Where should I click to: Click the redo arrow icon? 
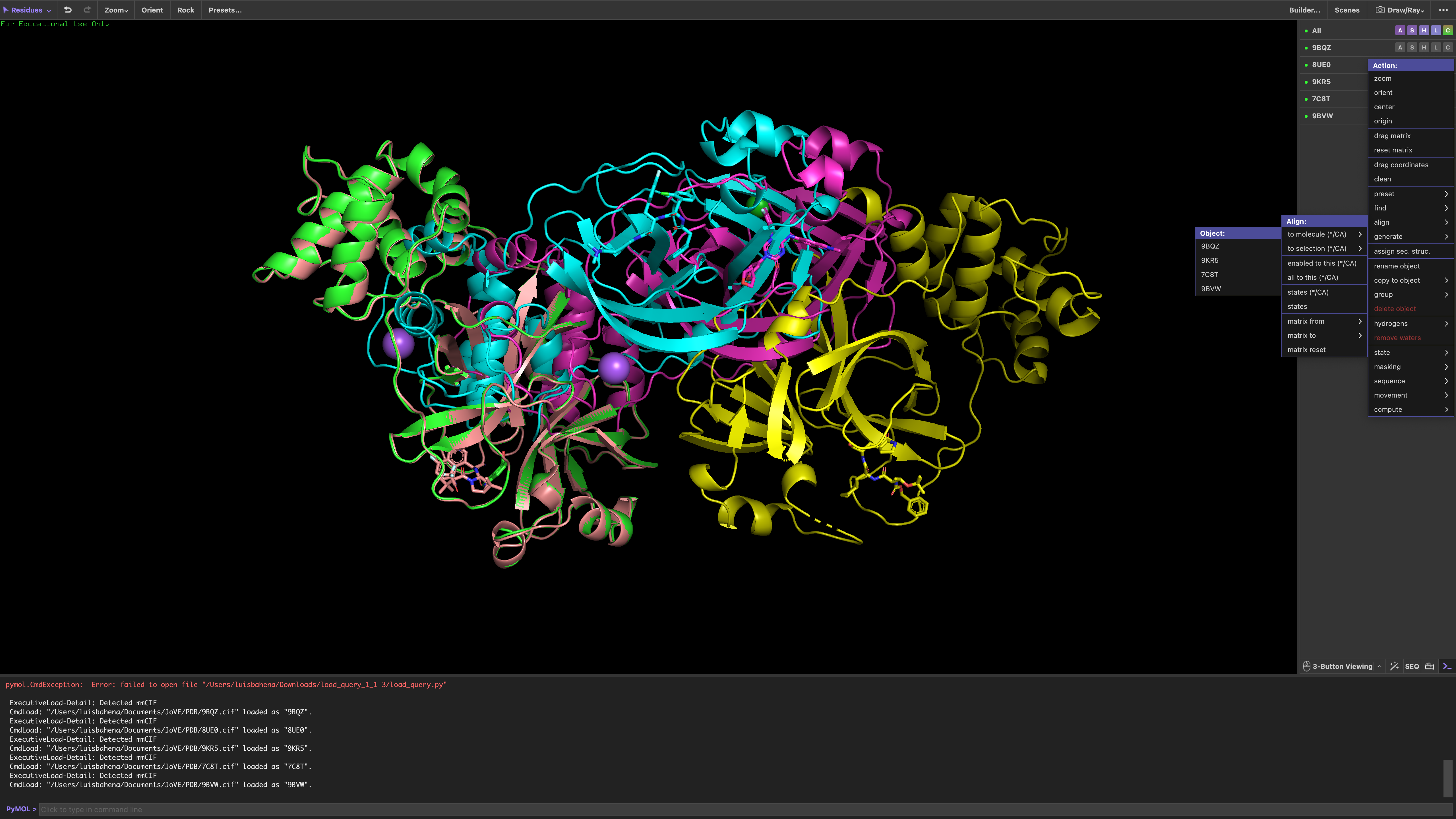click(x=87, y=10)
